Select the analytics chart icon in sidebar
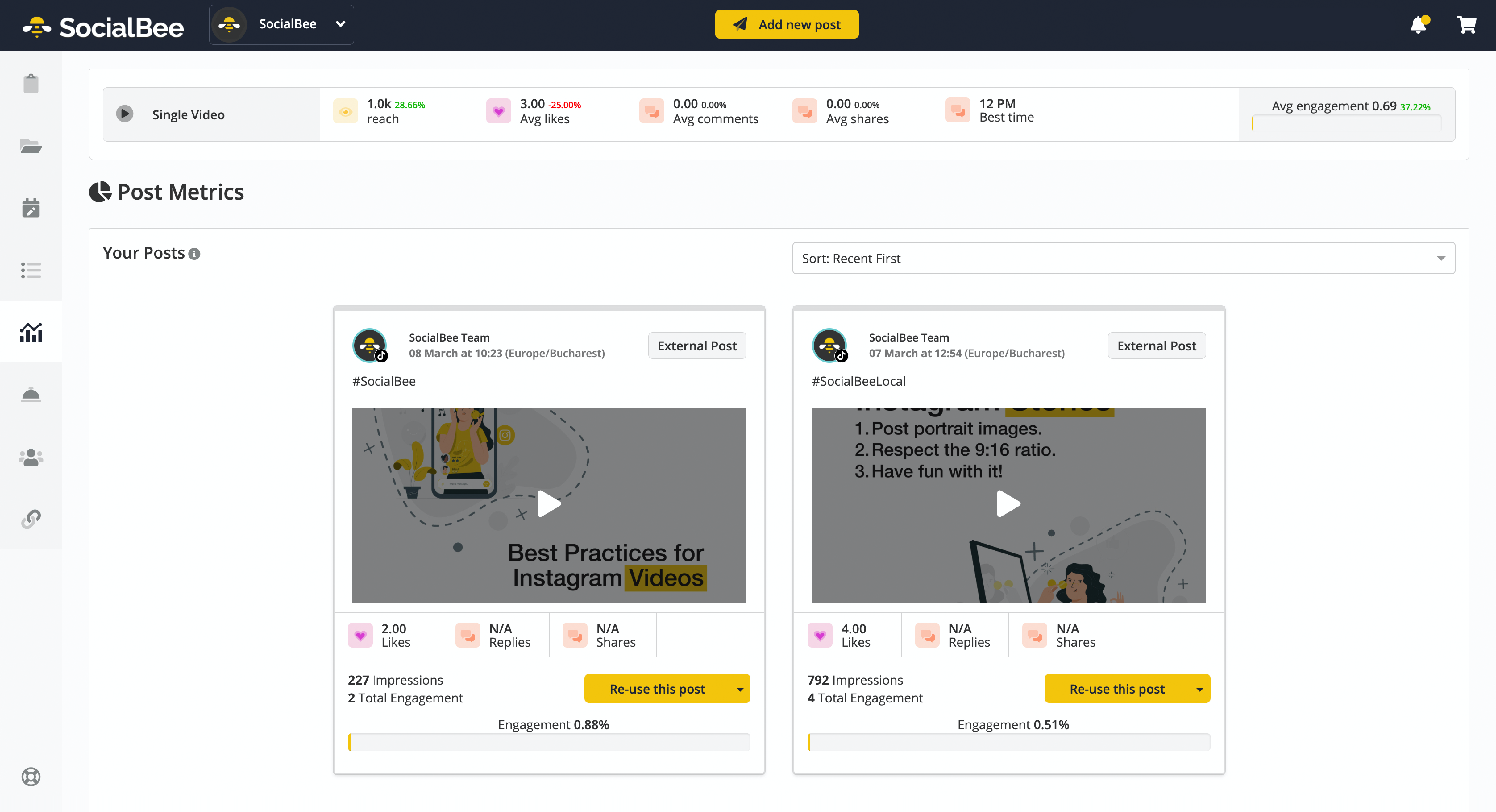The height and width of the screenshot is (812, 1496). pyautogui.click(x=31, y=332)
